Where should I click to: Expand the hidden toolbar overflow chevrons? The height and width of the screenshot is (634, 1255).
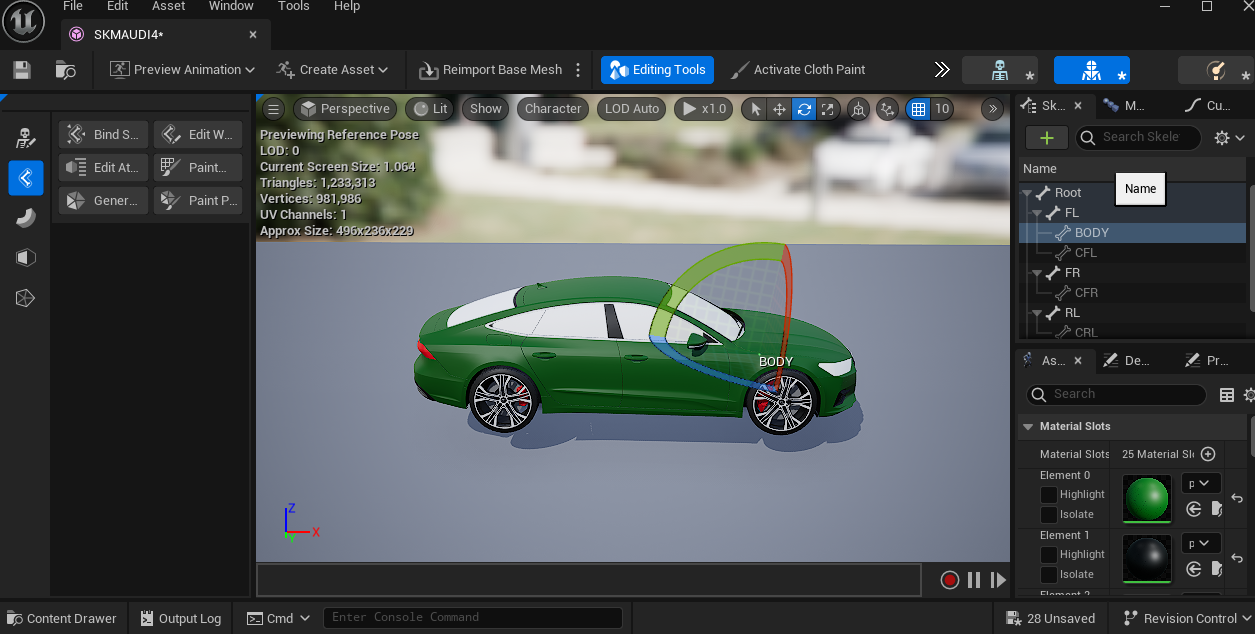942,70
